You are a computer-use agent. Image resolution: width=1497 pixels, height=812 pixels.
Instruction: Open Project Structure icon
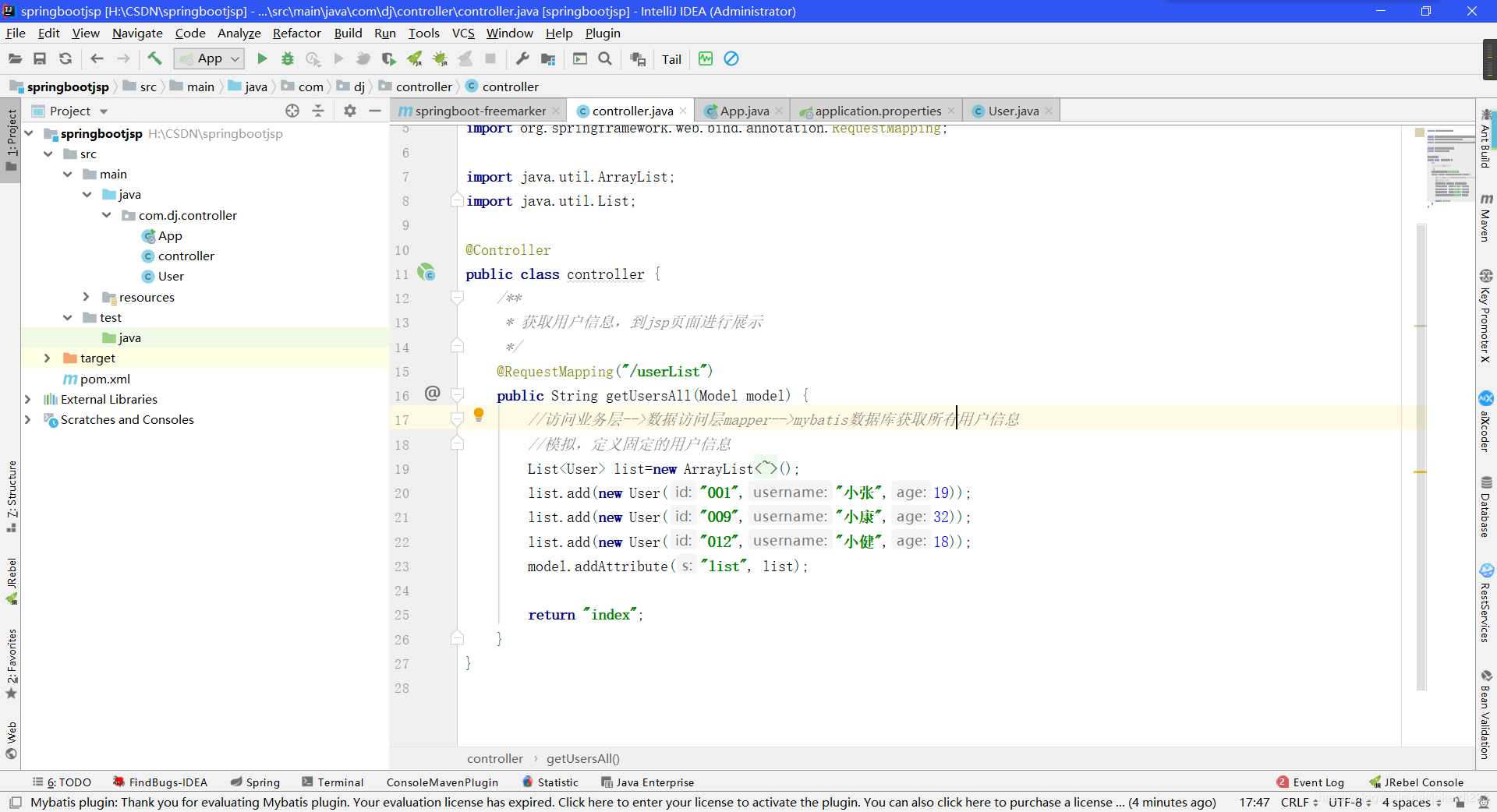(x=548, y=58)
